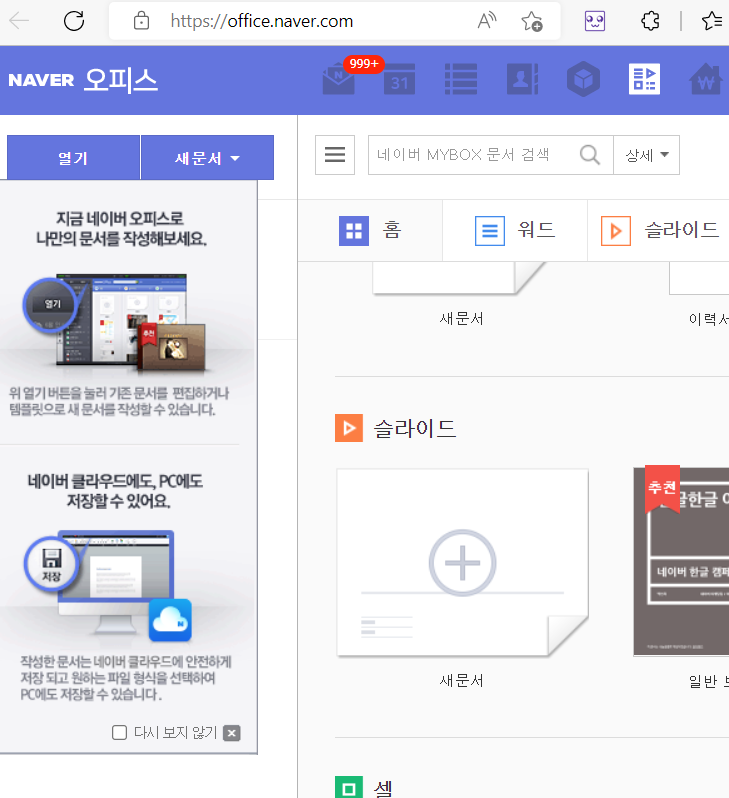Click the Read aloud icon
This screenshot has height=798, width=729.
click(487, 21)
